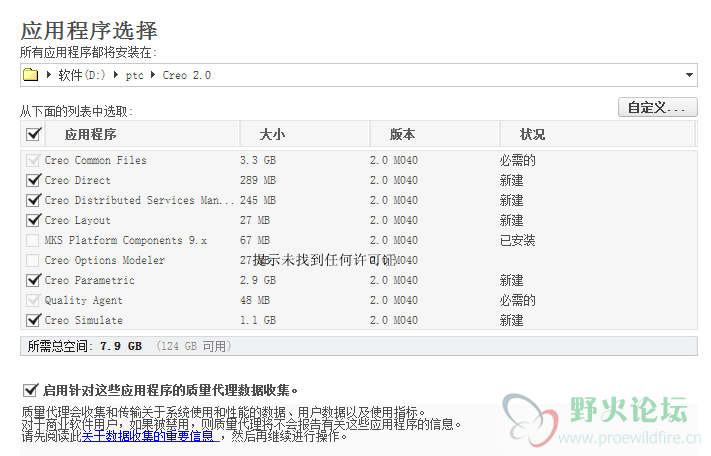Select MKS Platform Components 9.x row name
This screenshot has height=456, width=711.
[x=126, y=240]
